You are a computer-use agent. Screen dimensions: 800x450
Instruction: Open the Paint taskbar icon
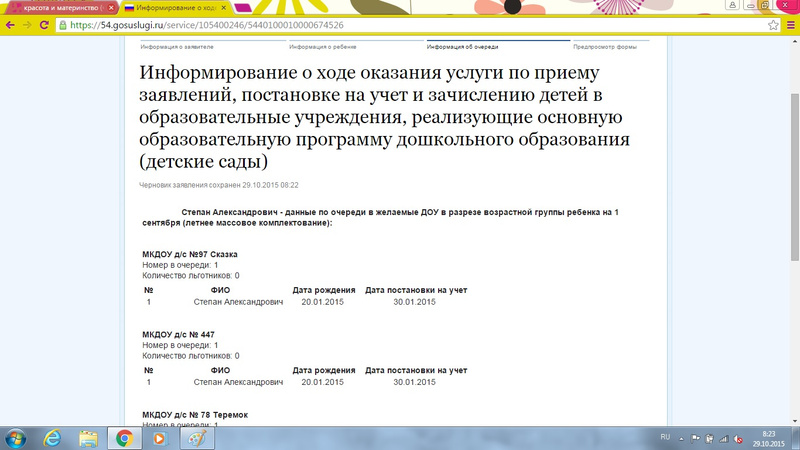click(x=197, y=439)
